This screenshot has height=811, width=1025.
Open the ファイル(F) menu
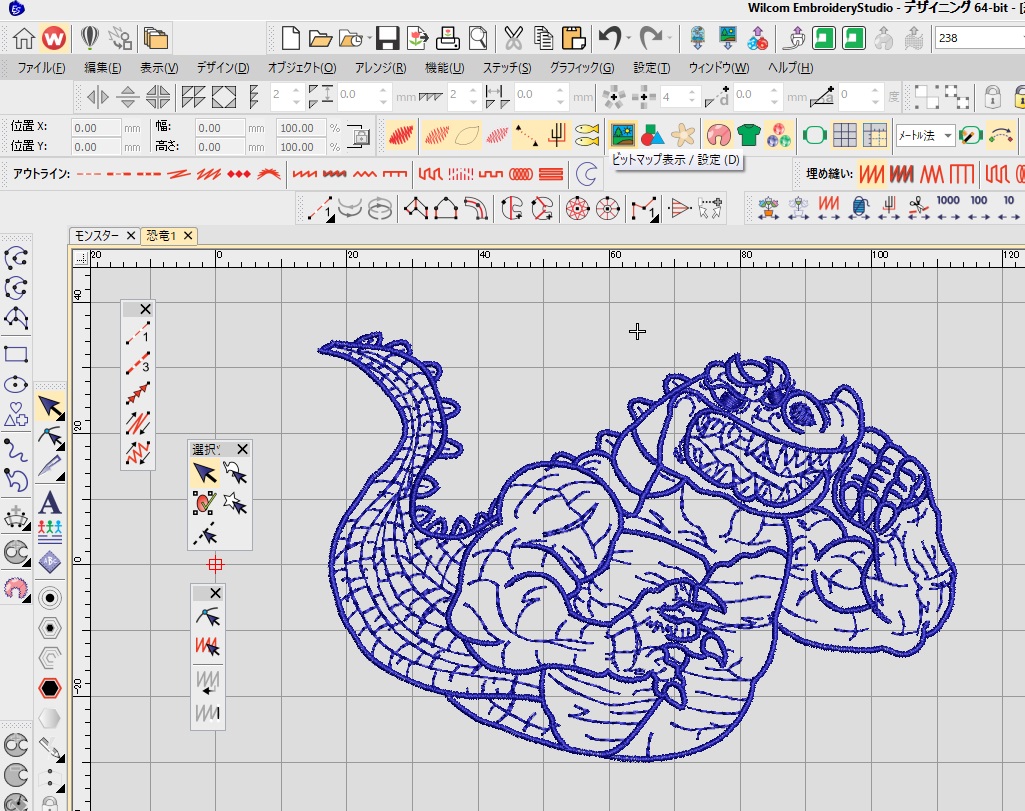coord(41,68)
